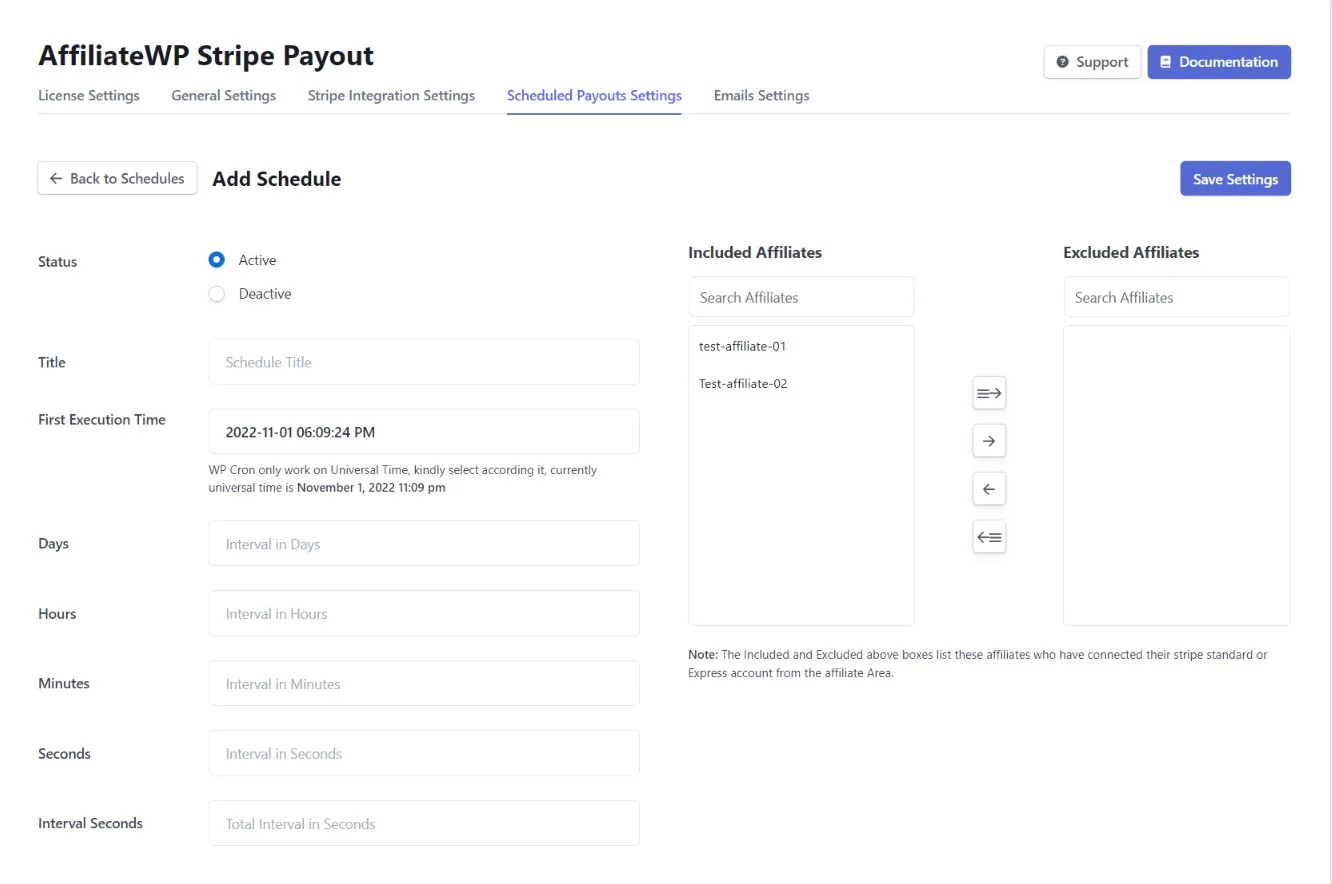
Task: Switch to the General Settings tab
Action: pos(223,95)
